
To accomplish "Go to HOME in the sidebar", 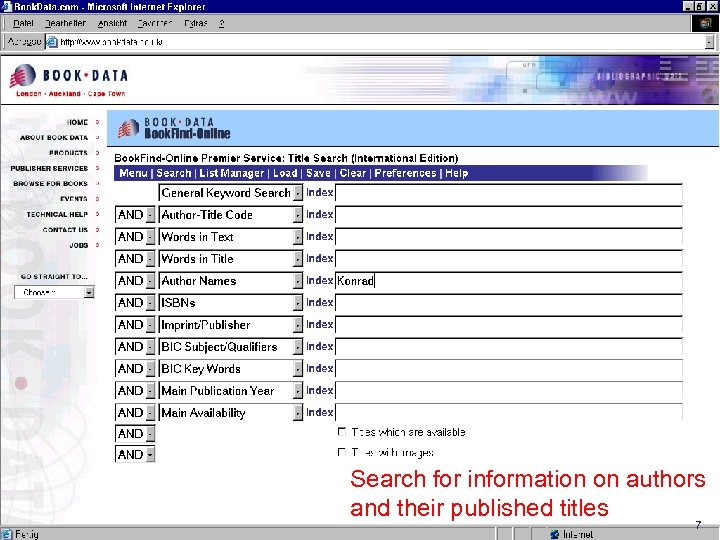I will click(x=77, y=122).
